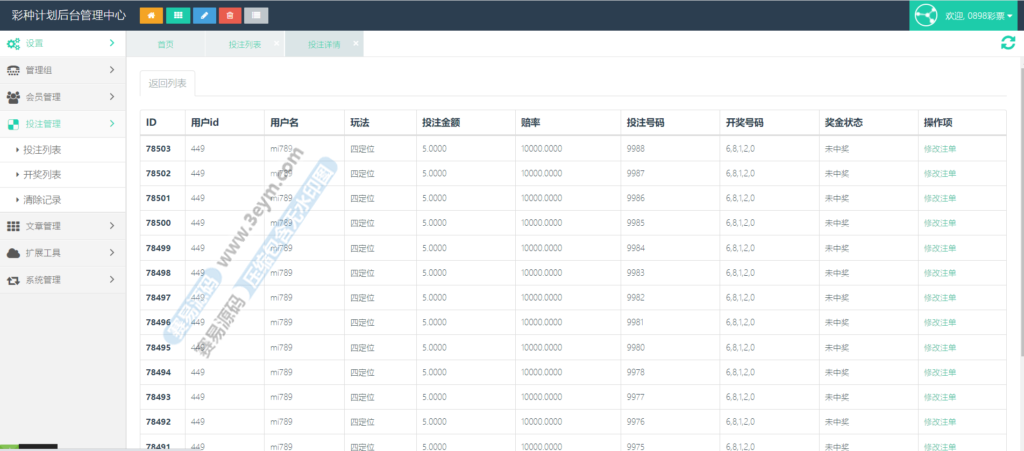This screenshot has width=1024, height=451.
Task: Switch to the 投注列表 tab
Action: (x=244, y=45)
